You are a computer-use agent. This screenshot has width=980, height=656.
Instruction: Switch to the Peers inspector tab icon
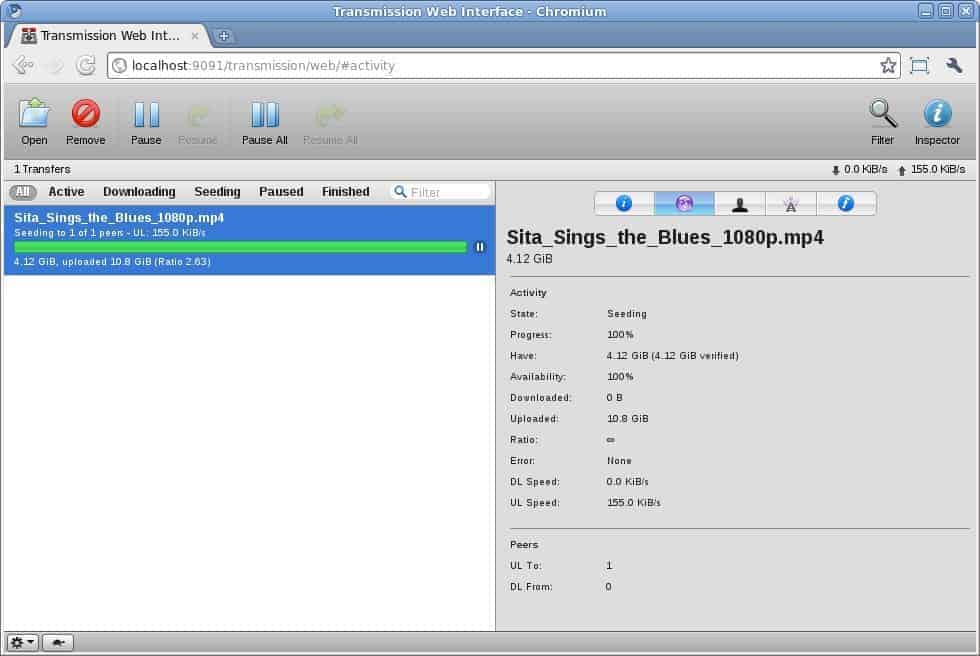740,202
